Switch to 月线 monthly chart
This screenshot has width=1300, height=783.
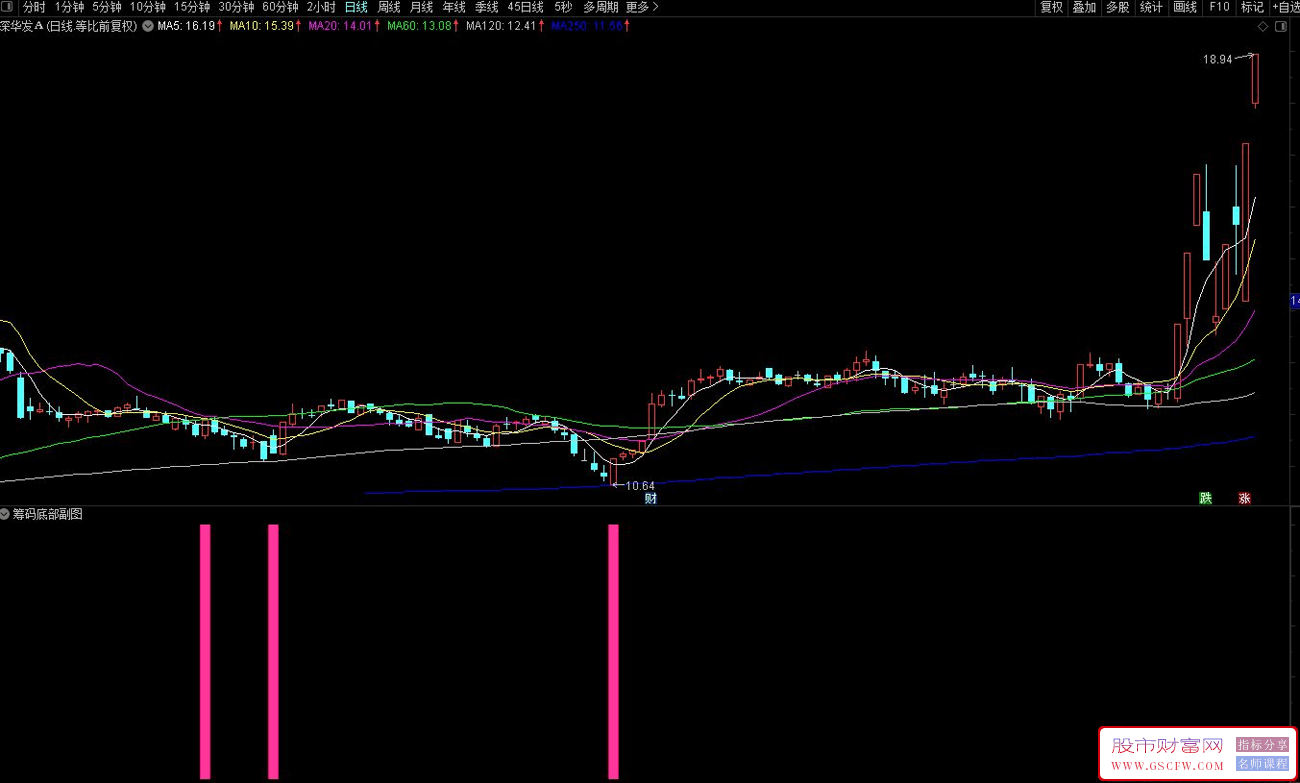coord(422,7)
